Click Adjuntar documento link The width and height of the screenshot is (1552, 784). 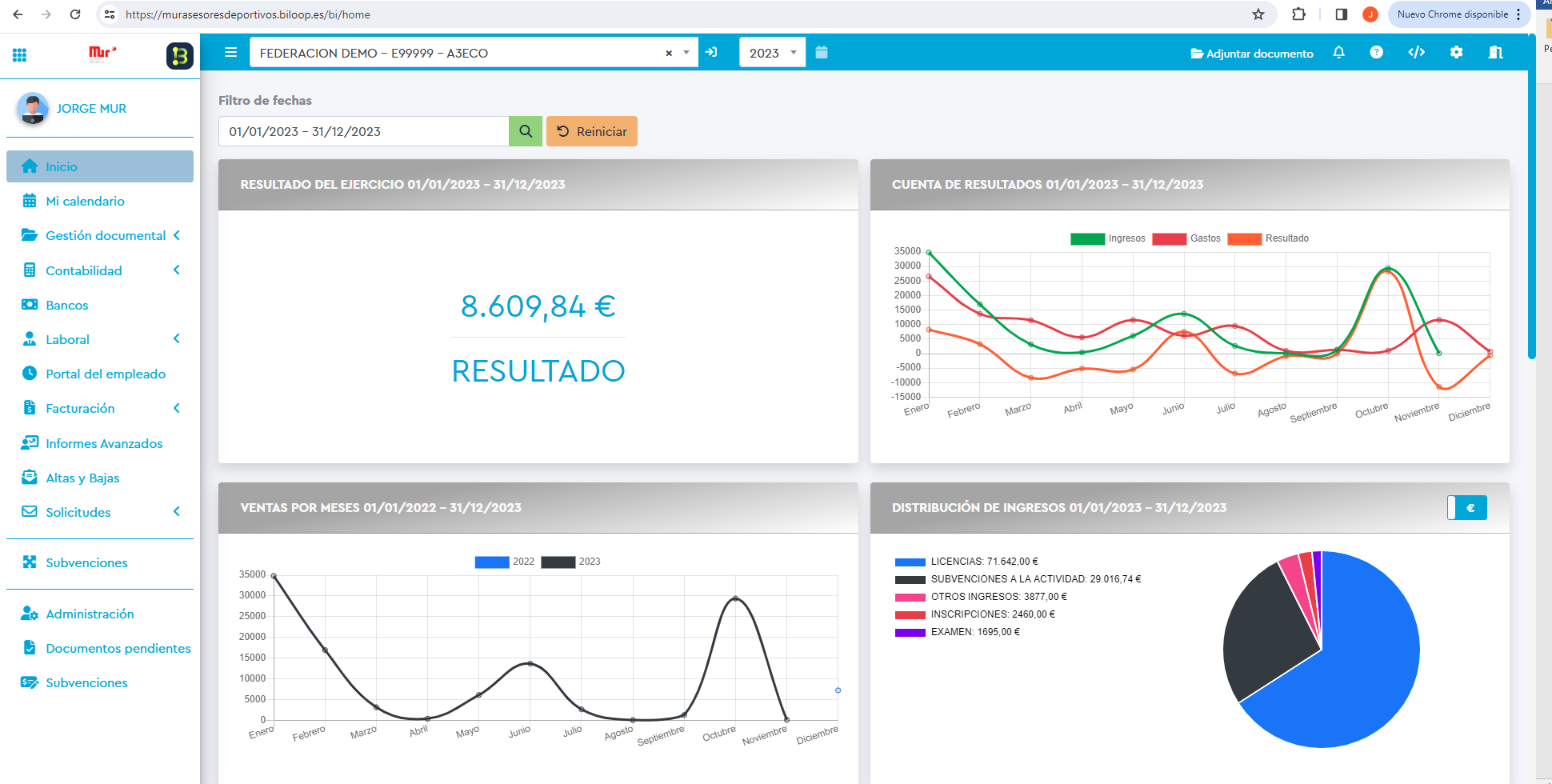(1252, 54)
